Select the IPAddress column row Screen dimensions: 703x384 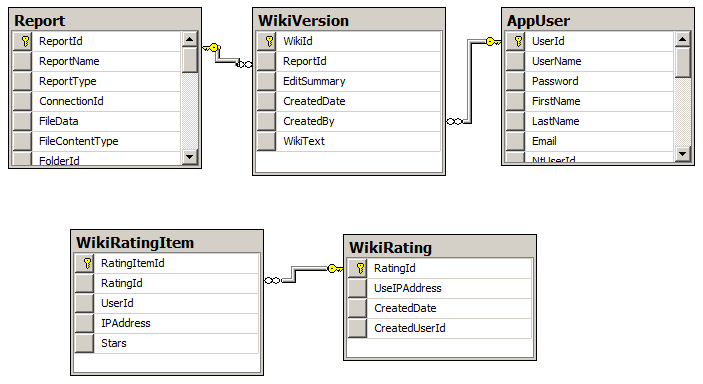[167, 323]
